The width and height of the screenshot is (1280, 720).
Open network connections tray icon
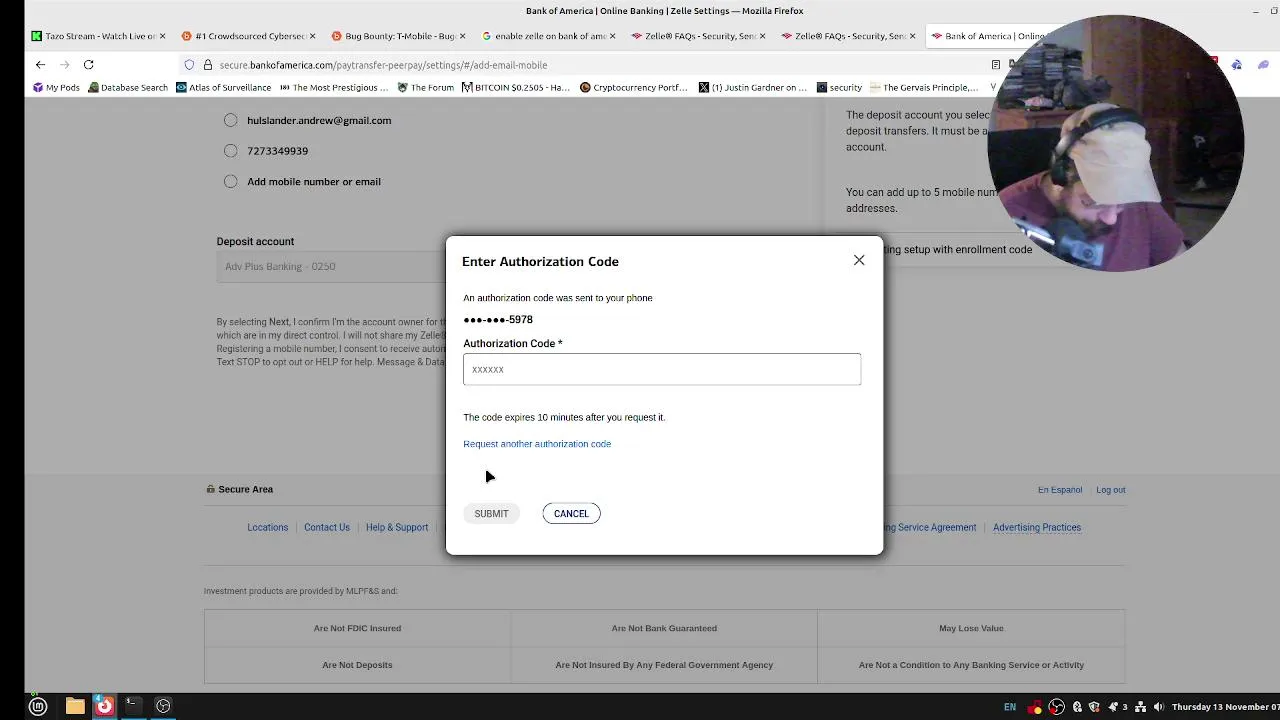point(1140,707)
